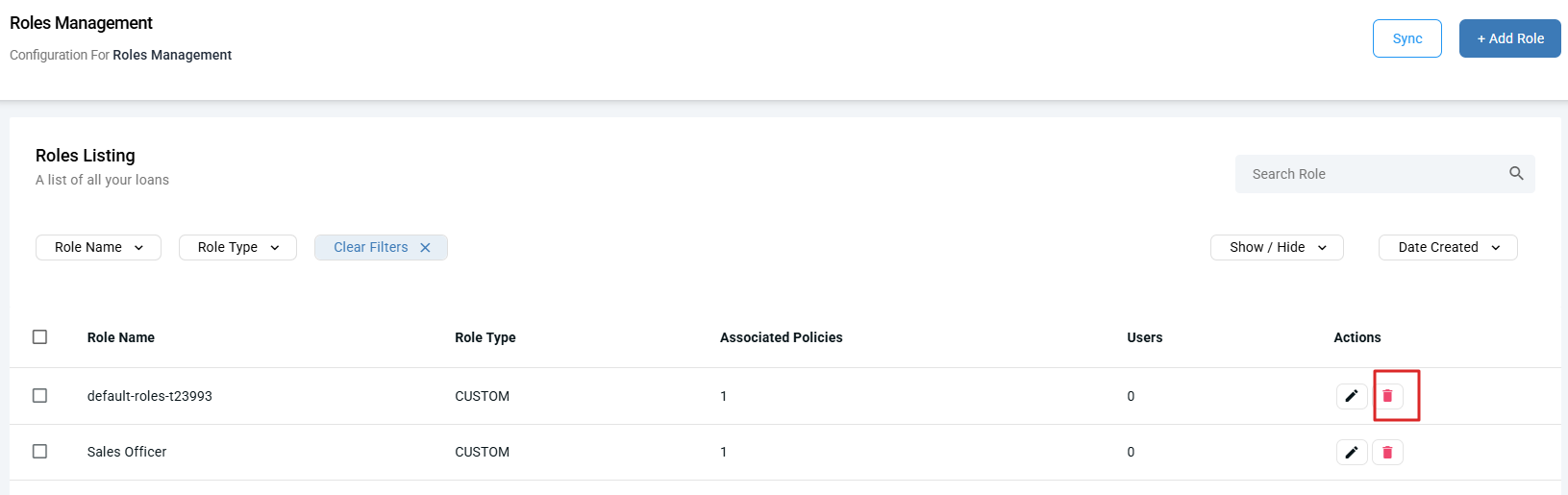Click the search magnifier icon
This screenshot has height=495, width=1568.
pos(1516,174)
